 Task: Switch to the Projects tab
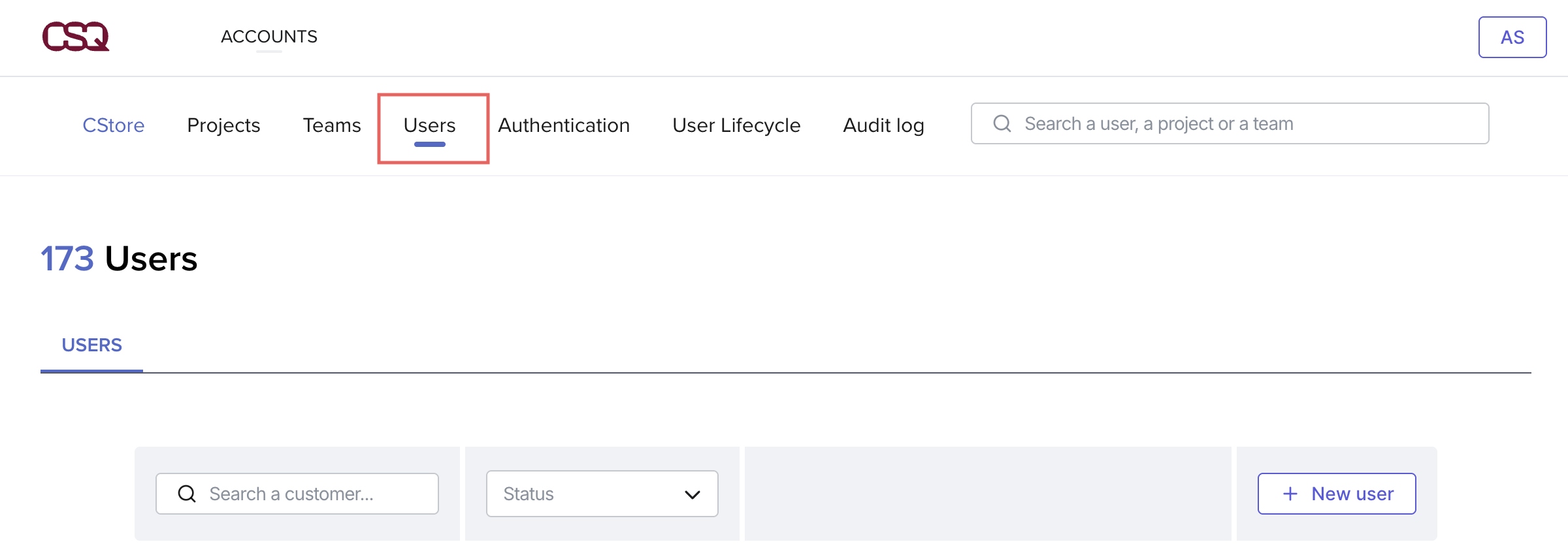tap(223, 125)
